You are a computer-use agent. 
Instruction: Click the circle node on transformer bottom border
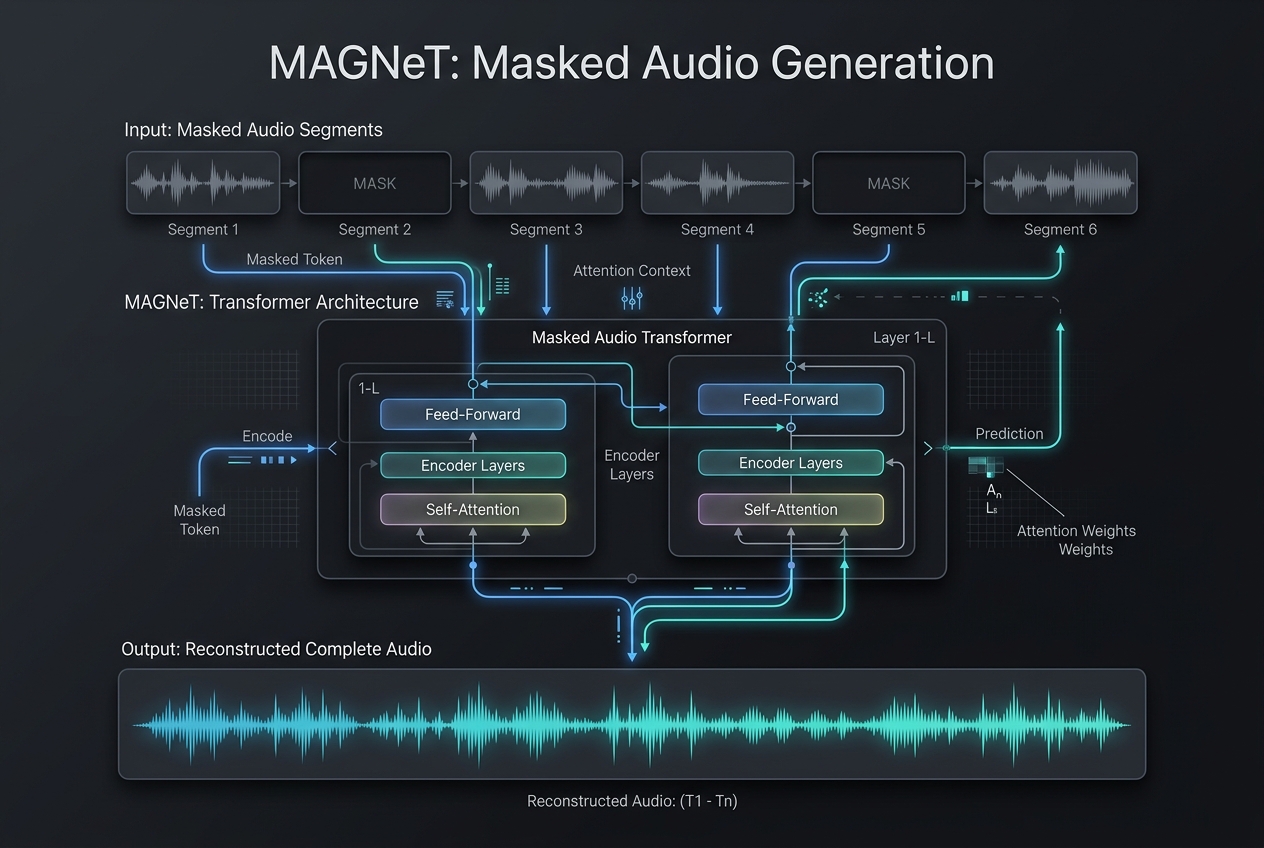pos(631,578)
